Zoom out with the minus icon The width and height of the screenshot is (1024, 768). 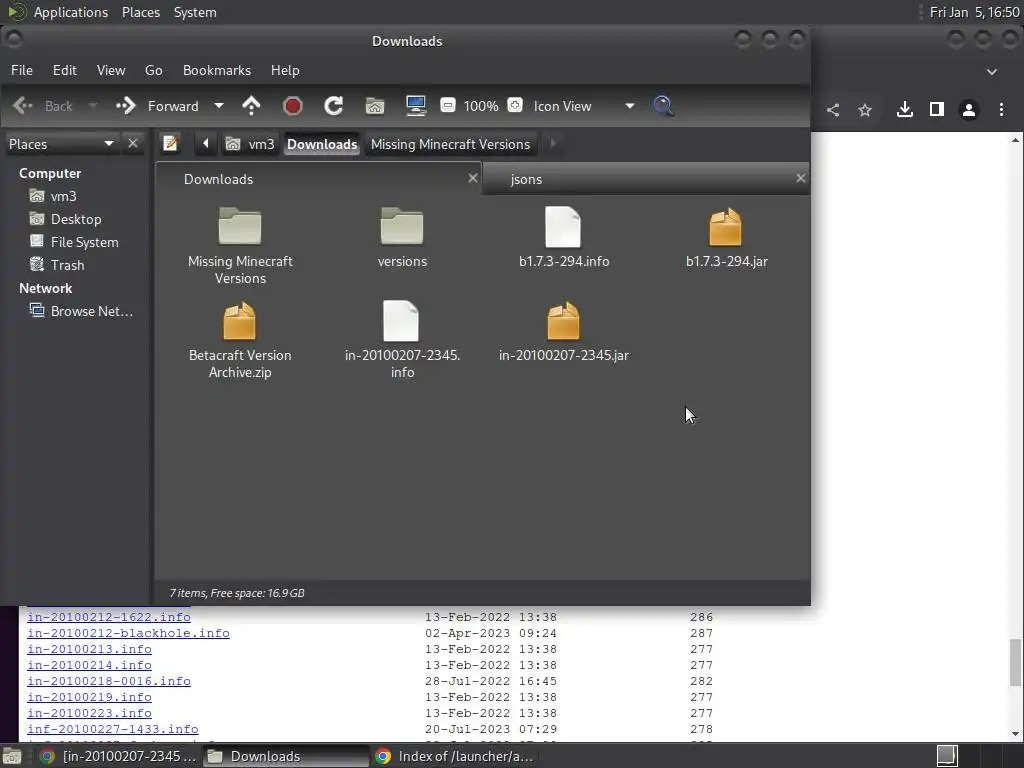coord(448,105)
